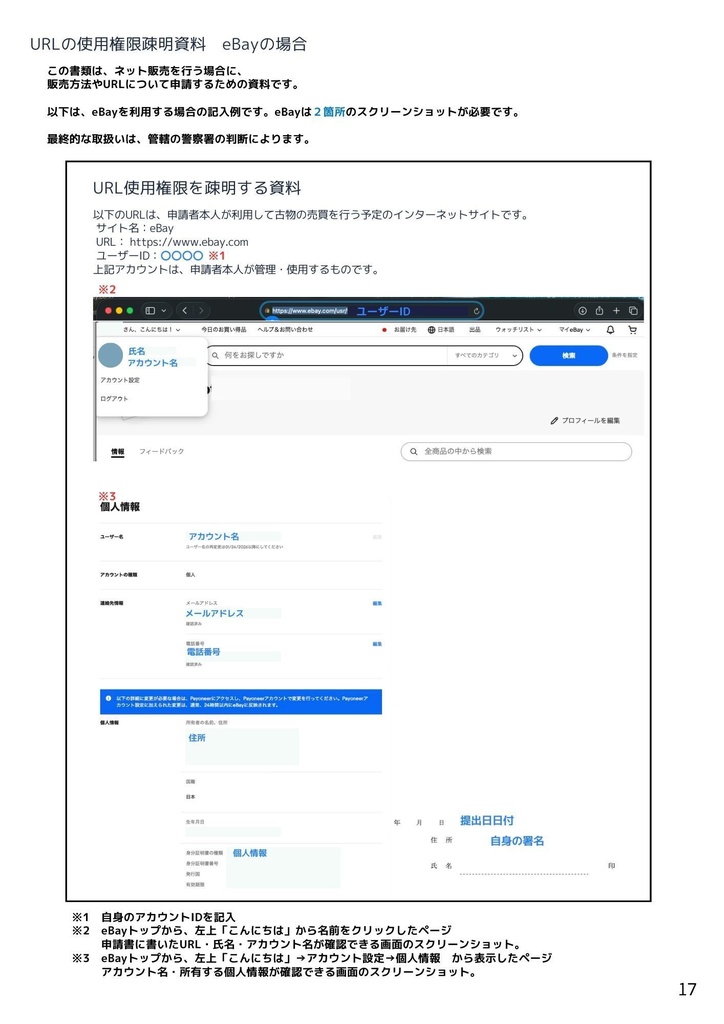Click 編集 beside メールアドレス
This screenshot has height=1024, width=724.
coord(377,603)
